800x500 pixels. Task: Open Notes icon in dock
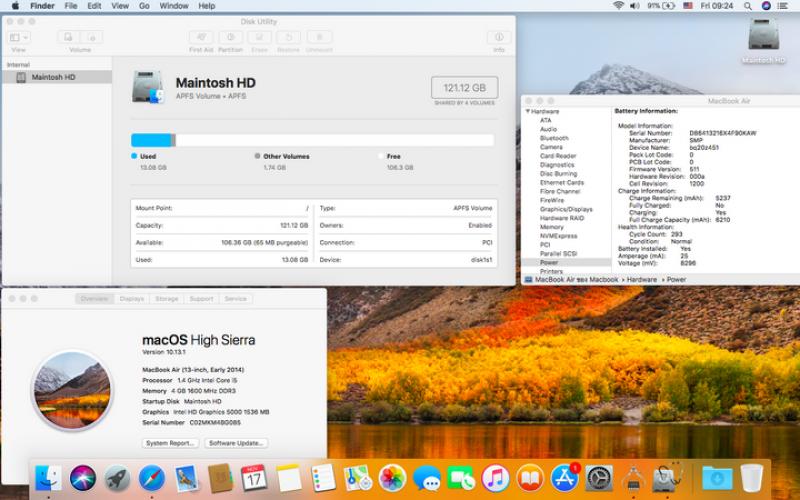click(x=289, y=479)
